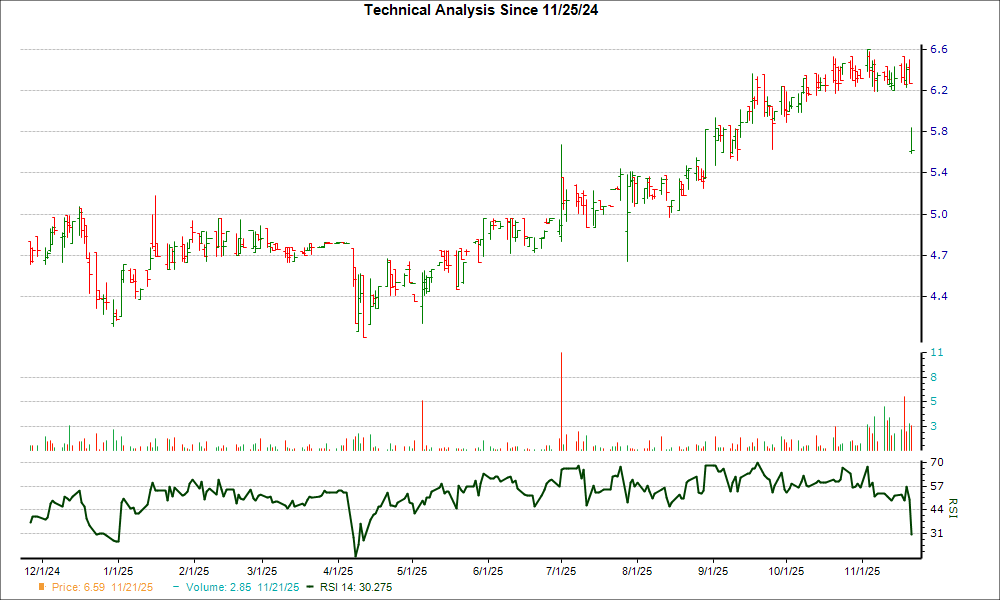The image size is (1000, 600).
Task: Expand the 11/1/25 date axis label
Action: click(x=862, y=571)
